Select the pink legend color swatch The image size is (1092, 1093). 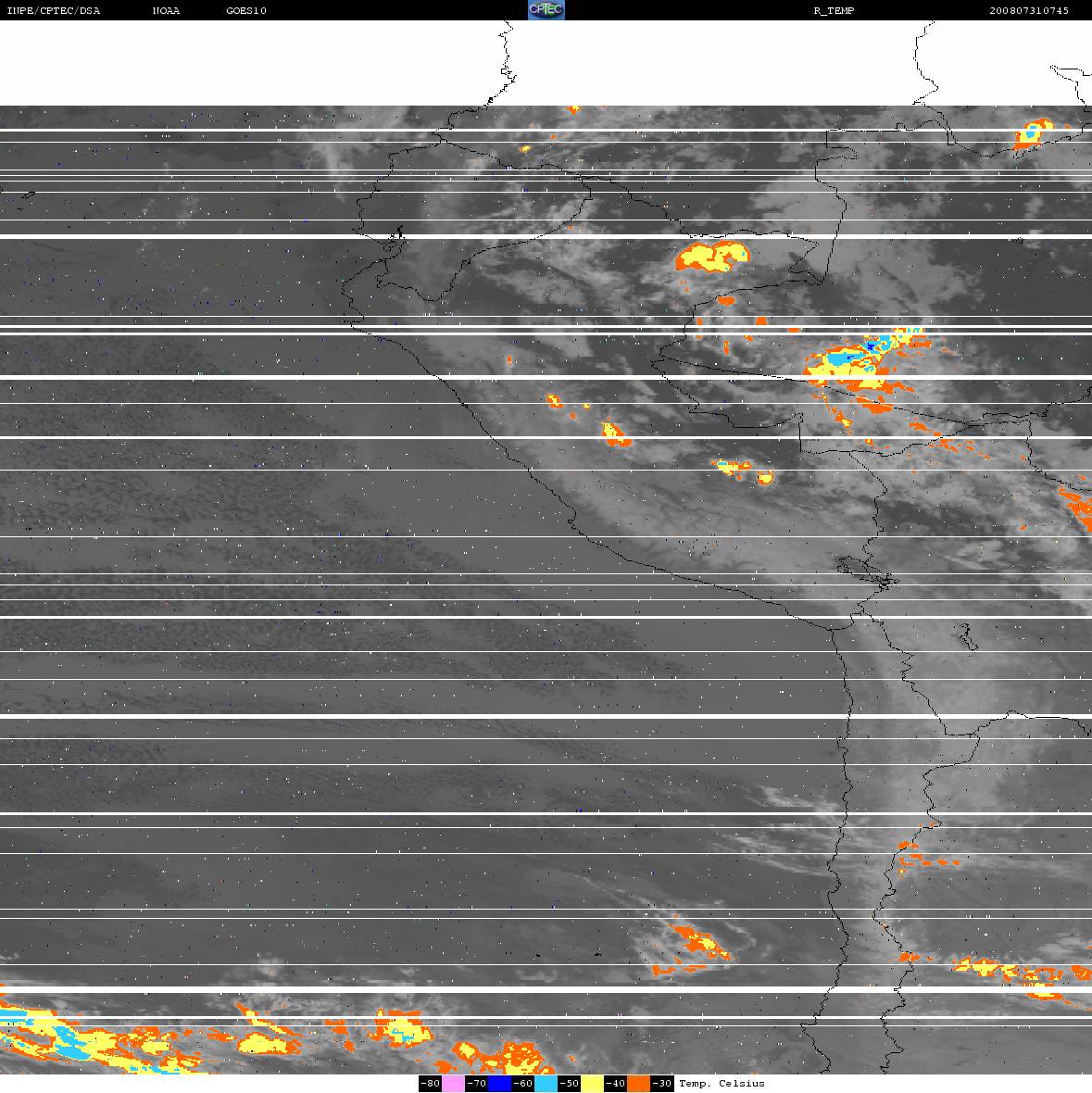tap(453, 1083)
